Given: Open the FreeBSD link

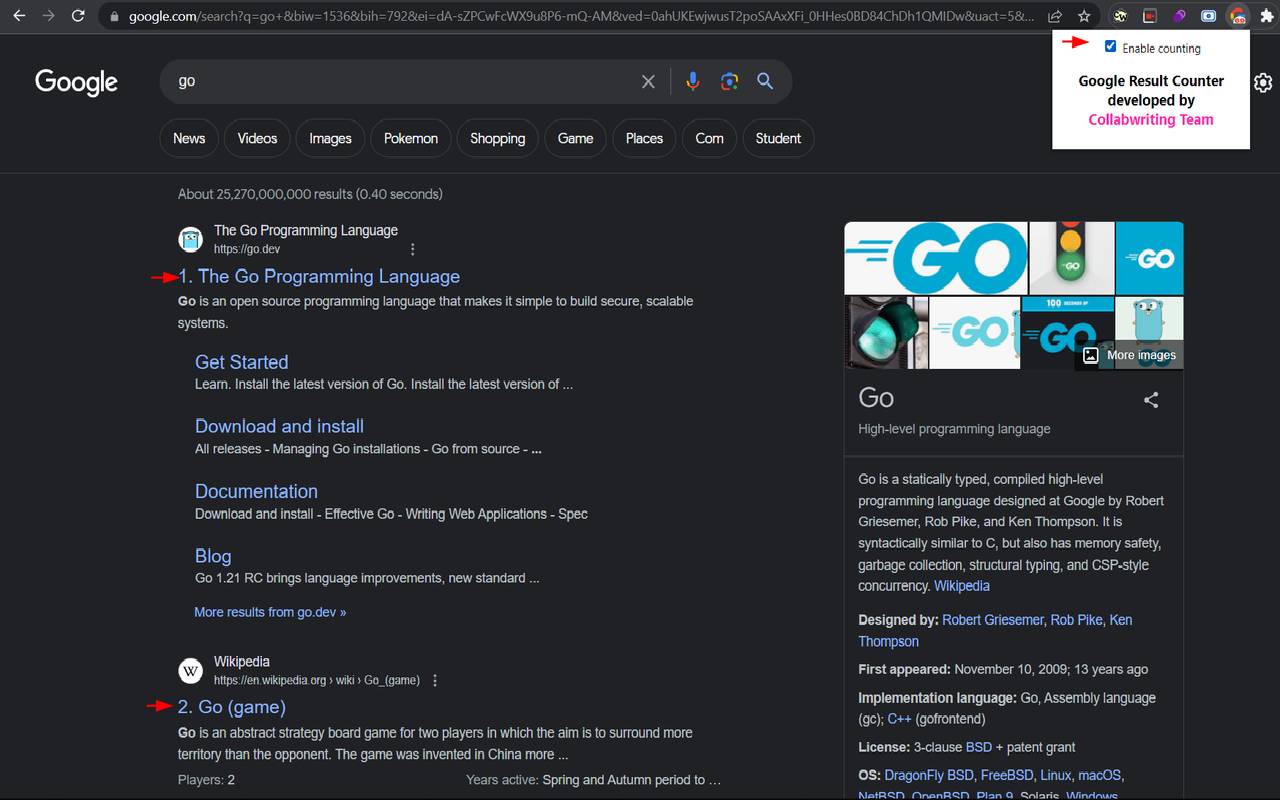Looking at the screenshot, I should pos(1008,775).
